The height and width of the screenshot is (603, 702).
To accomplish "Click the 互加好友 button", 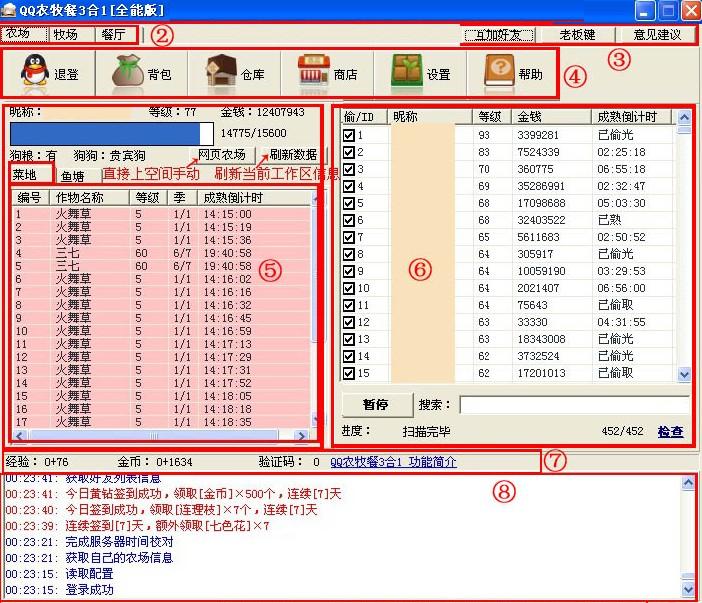I will point(499,34).
